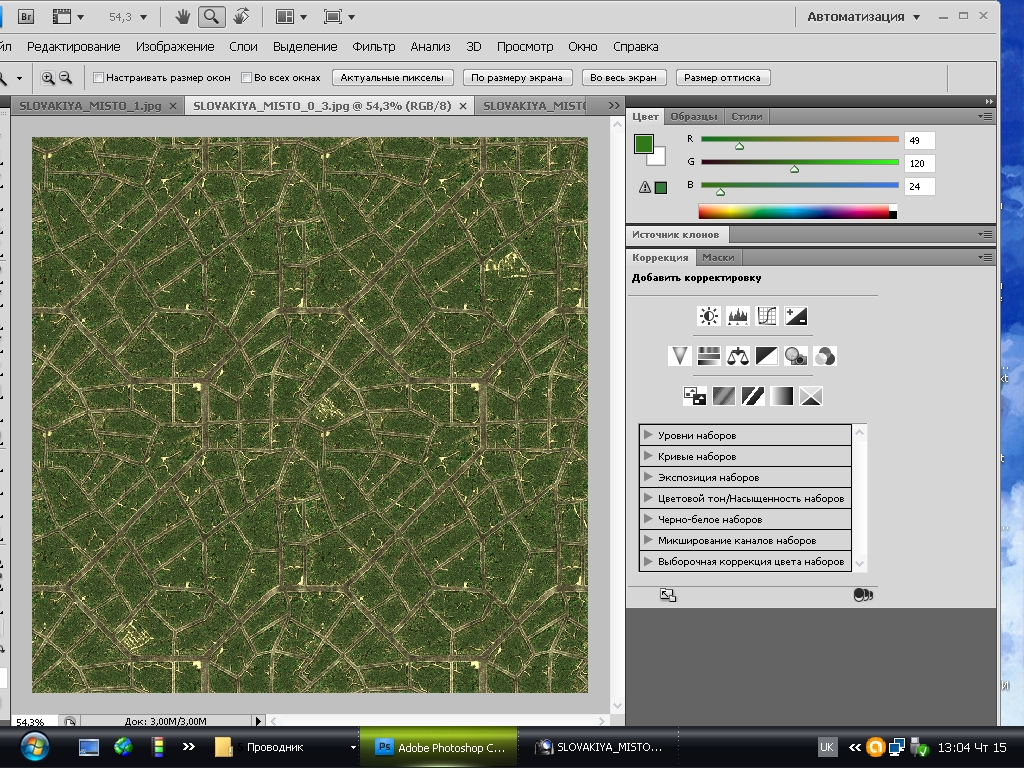The height and width of the screenshot is (768, 1024).
Task: Add a Photo Filter adjustment
Action: [796, 355]
